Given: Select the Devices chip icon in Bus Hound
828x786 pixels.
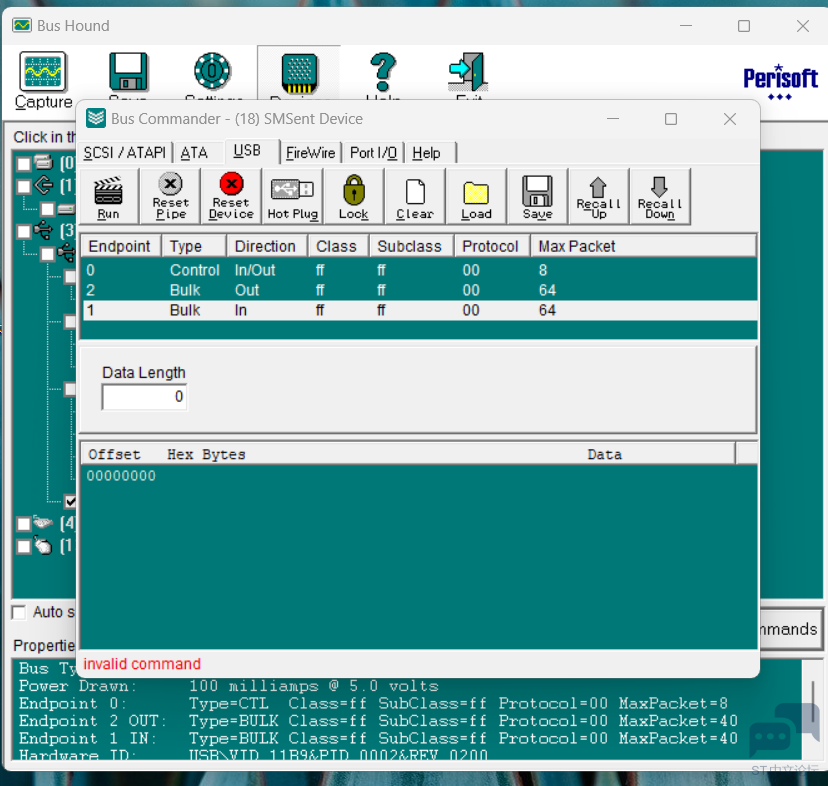Looking at the screenshot, I should coord(299,73).
